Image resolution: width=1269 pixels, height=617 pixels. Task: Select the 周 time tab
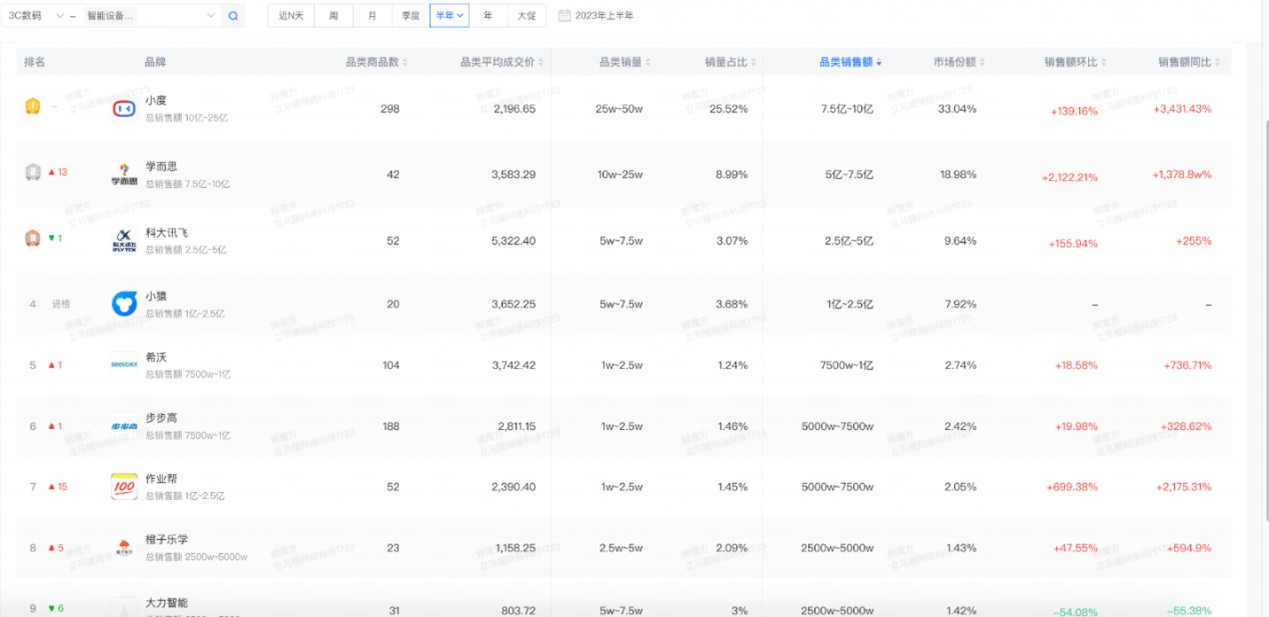point(334,16)
